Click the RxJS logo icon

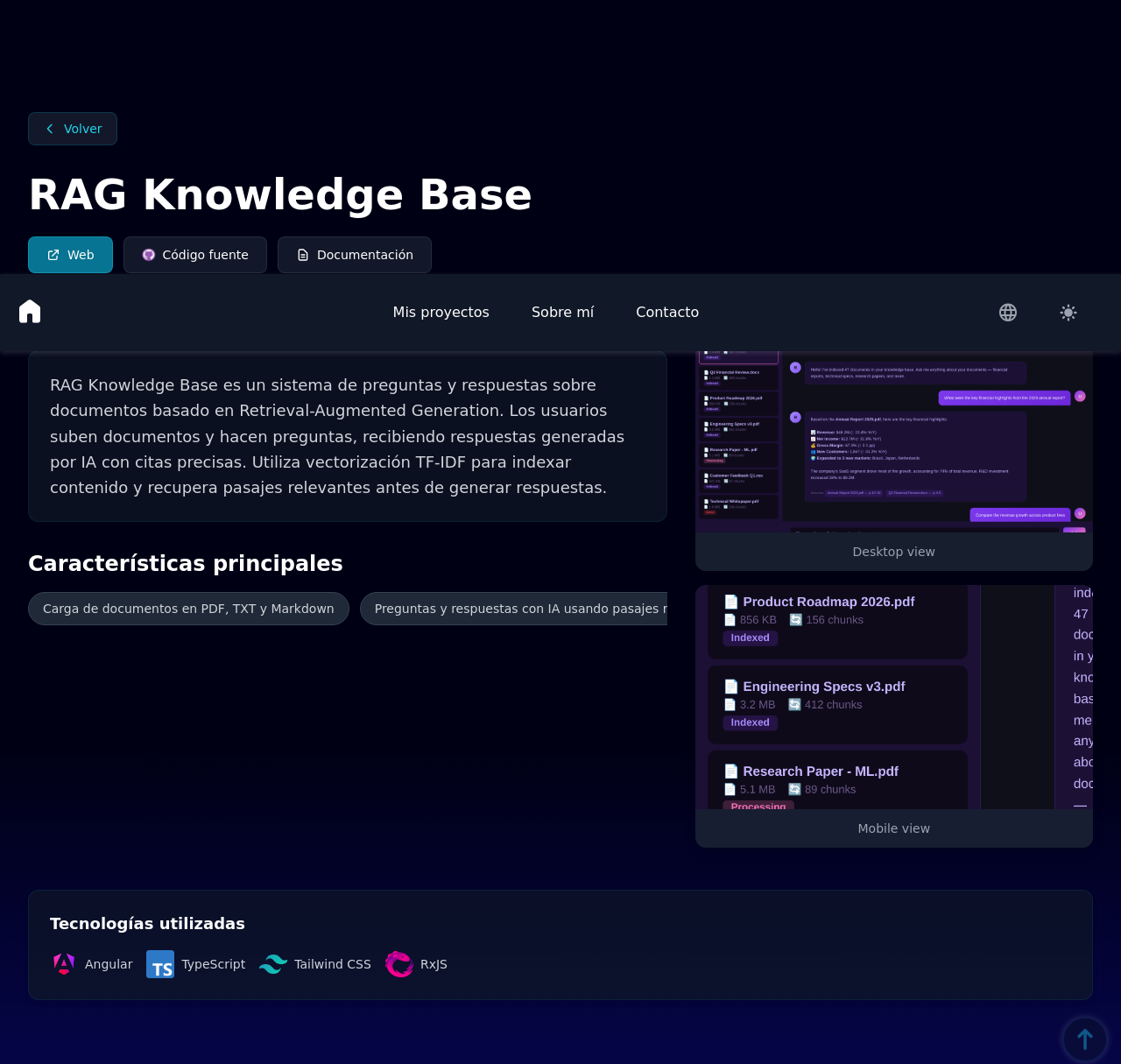coord(399,964)
